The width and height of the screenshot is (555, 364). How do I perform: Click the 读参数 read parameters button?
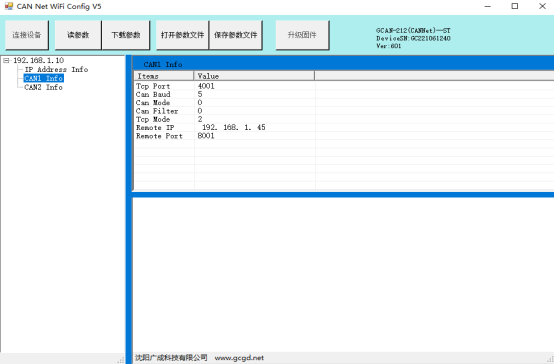(78, 35)
